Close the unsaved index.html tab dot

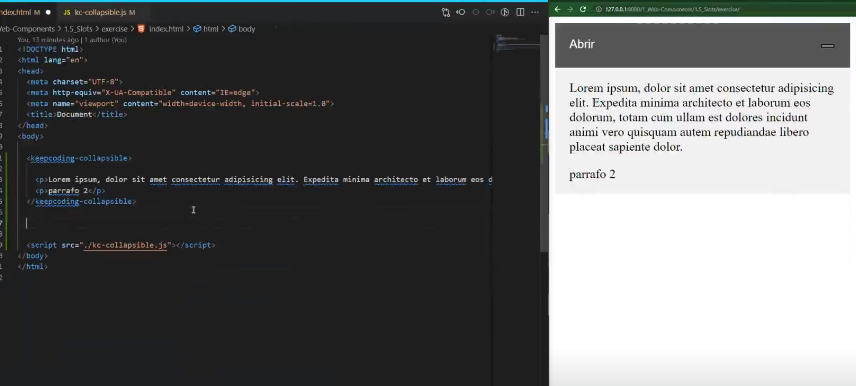48,12
